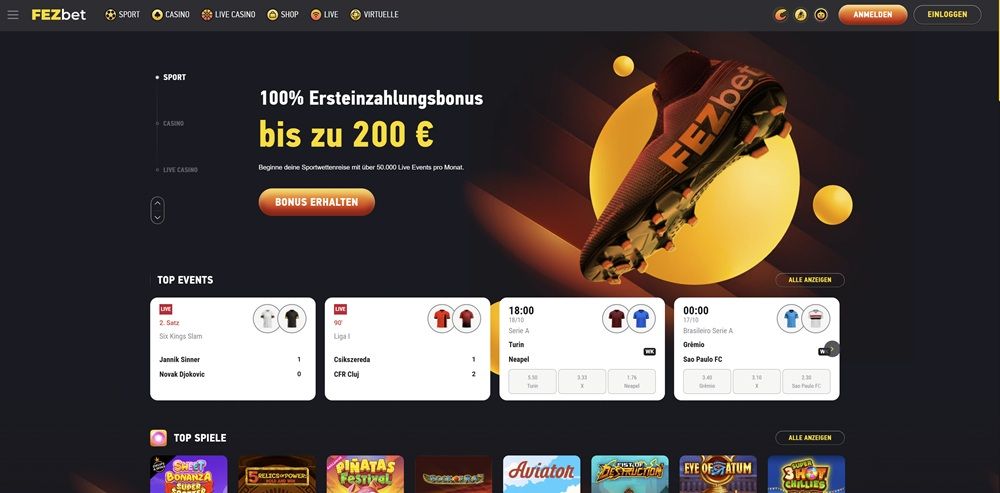Click the Bonus Erhalten button
This screenshot has height=493, width=1000.
coord(316,202)
